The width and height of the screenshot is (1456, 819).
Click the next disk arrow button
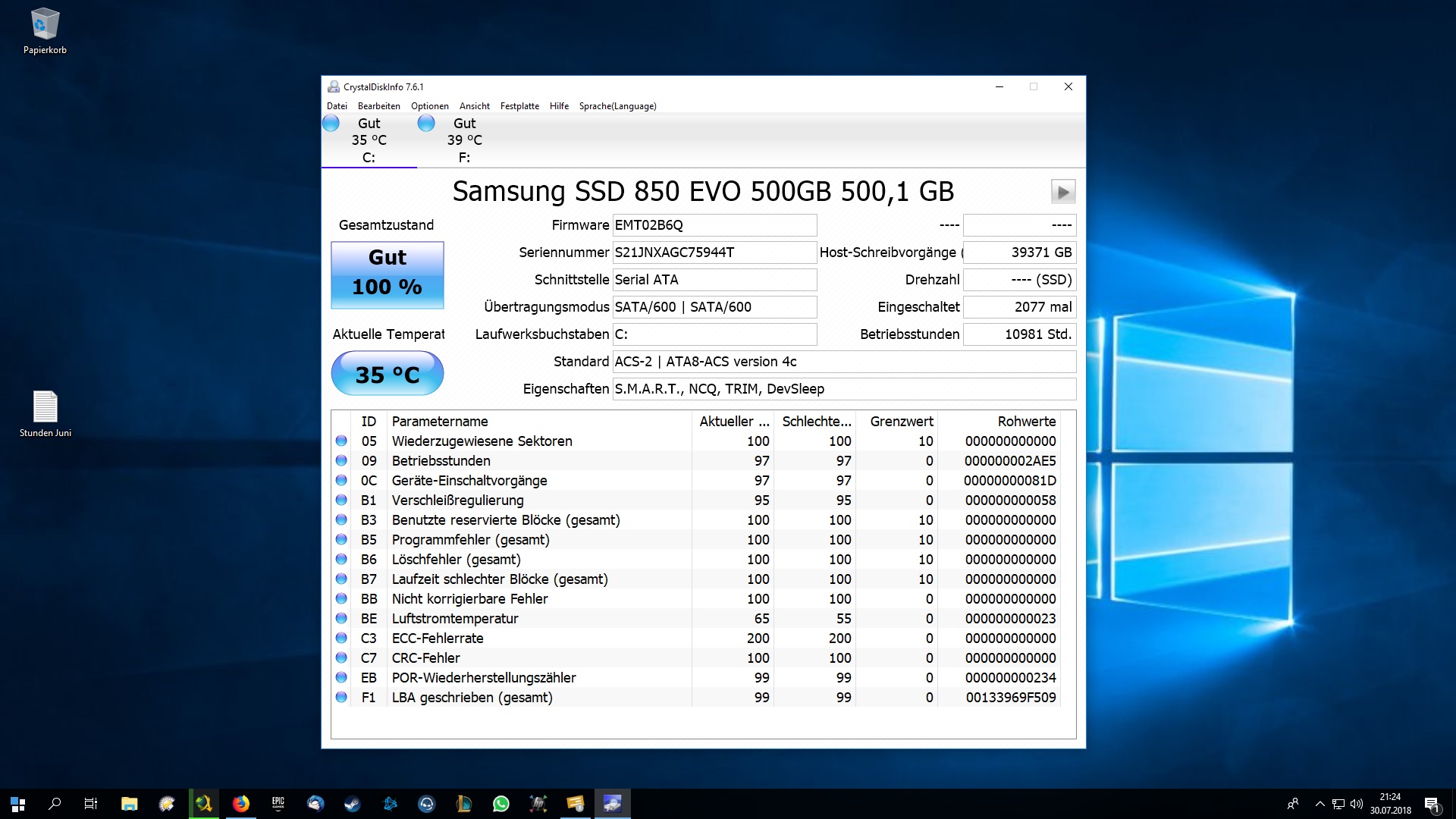1062,192
